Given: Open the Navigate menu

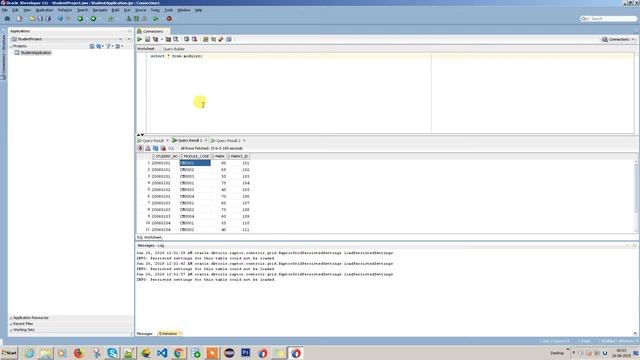Looking at the screenshot, I should tap(100, 10).
